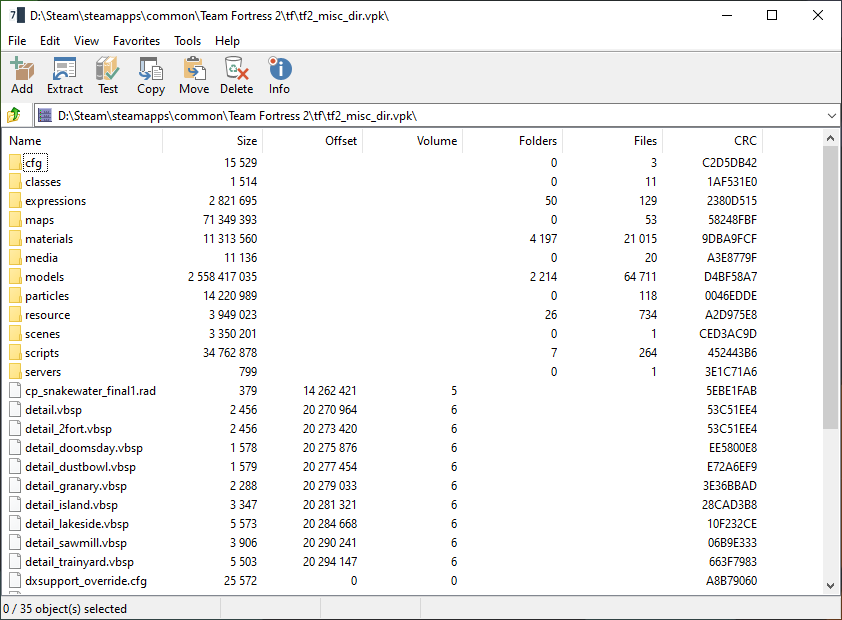Screen dimensions: 842x620
Task: Click materials CRC value 9DBA9FCF
Action: click(729, 239)
